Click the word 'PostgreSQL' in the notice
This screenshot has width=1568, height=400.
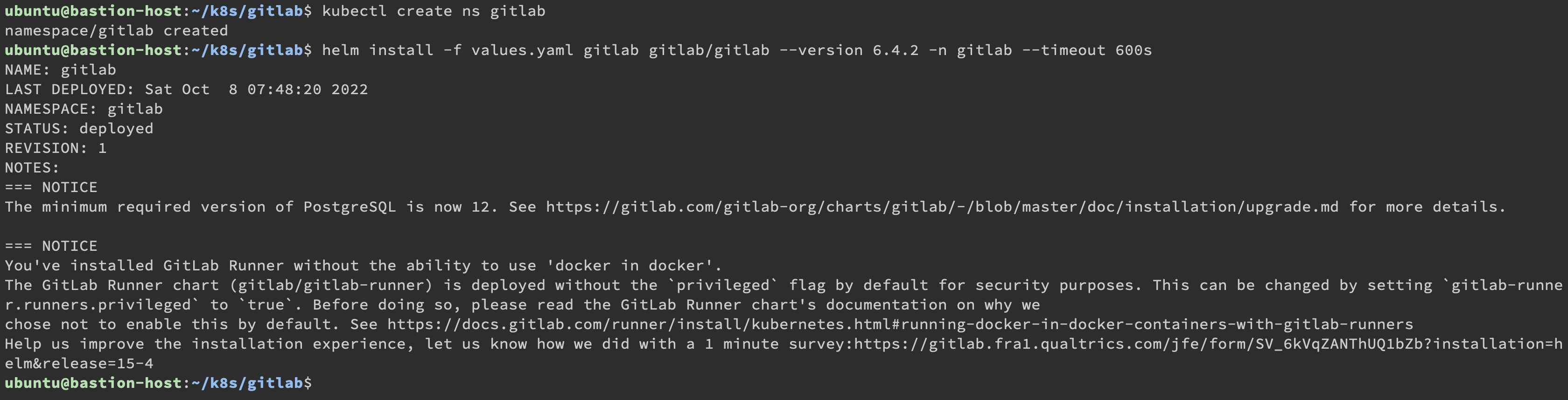350,207
